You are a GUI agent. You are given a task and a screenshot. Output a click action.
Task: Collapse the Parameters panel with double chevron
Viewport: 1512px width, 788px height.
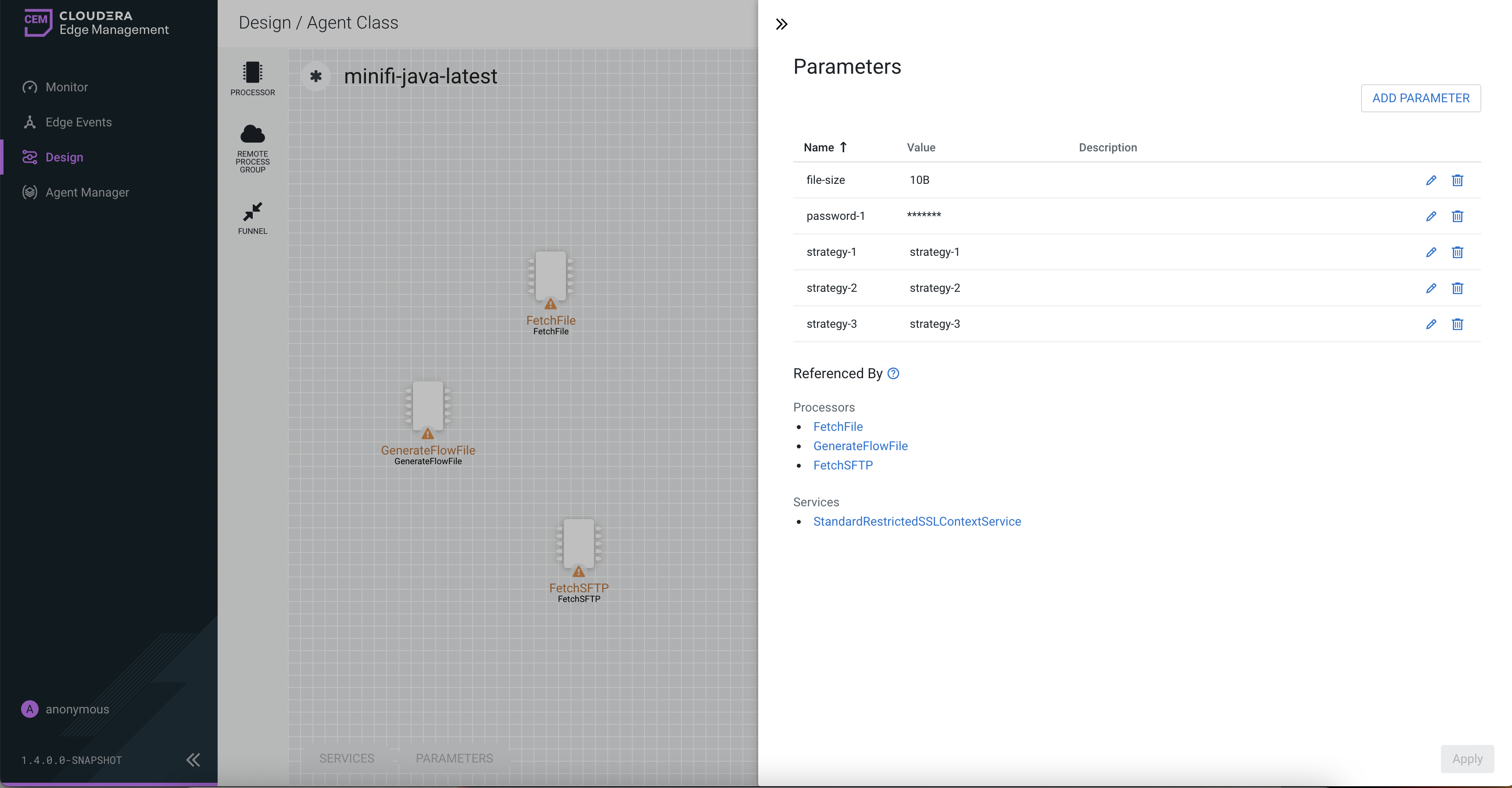(781, 24)
